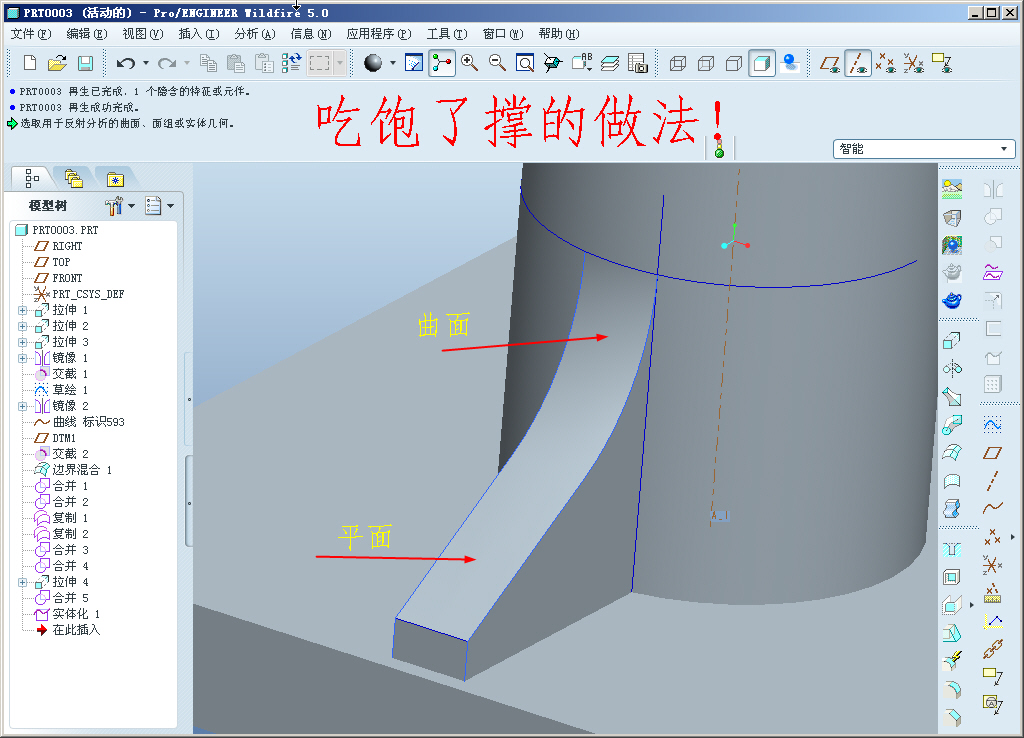Click the Revolve tool icon
1024x738 pixels.
coord(952,369)
